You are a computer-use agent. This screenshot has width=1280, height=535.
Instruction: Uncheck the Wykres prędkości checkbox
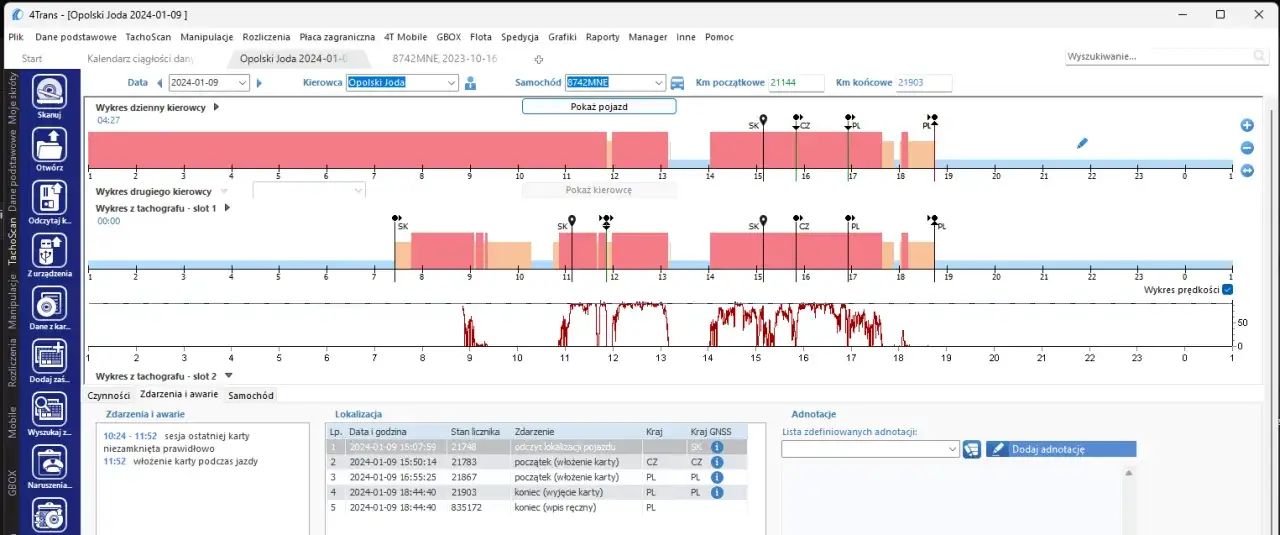click(1227, 290)
